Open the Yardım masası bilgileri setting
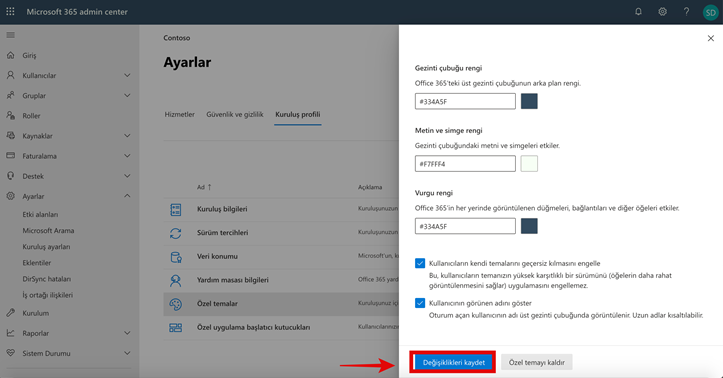The image size is (723, 378). (233, 280)
